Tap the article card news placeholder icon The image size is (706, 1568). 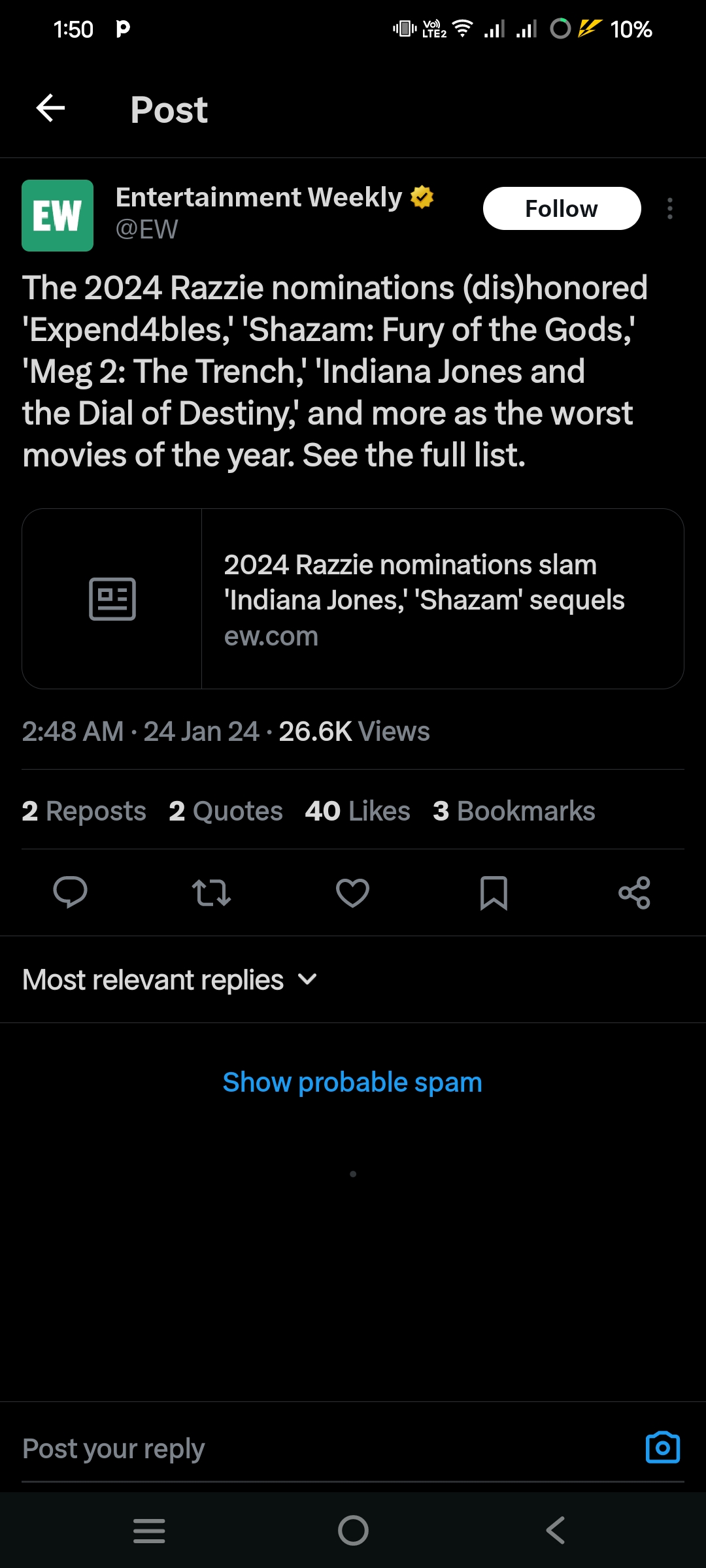[112, 599]
